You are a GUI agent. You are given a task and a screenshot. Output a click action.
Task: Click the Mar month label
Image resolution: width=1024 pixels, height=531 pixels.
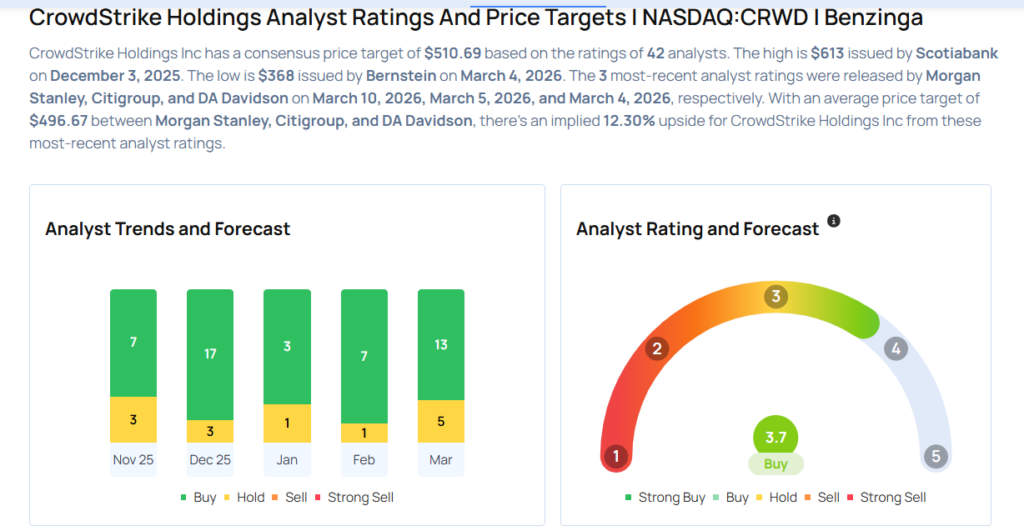(441, 460)
